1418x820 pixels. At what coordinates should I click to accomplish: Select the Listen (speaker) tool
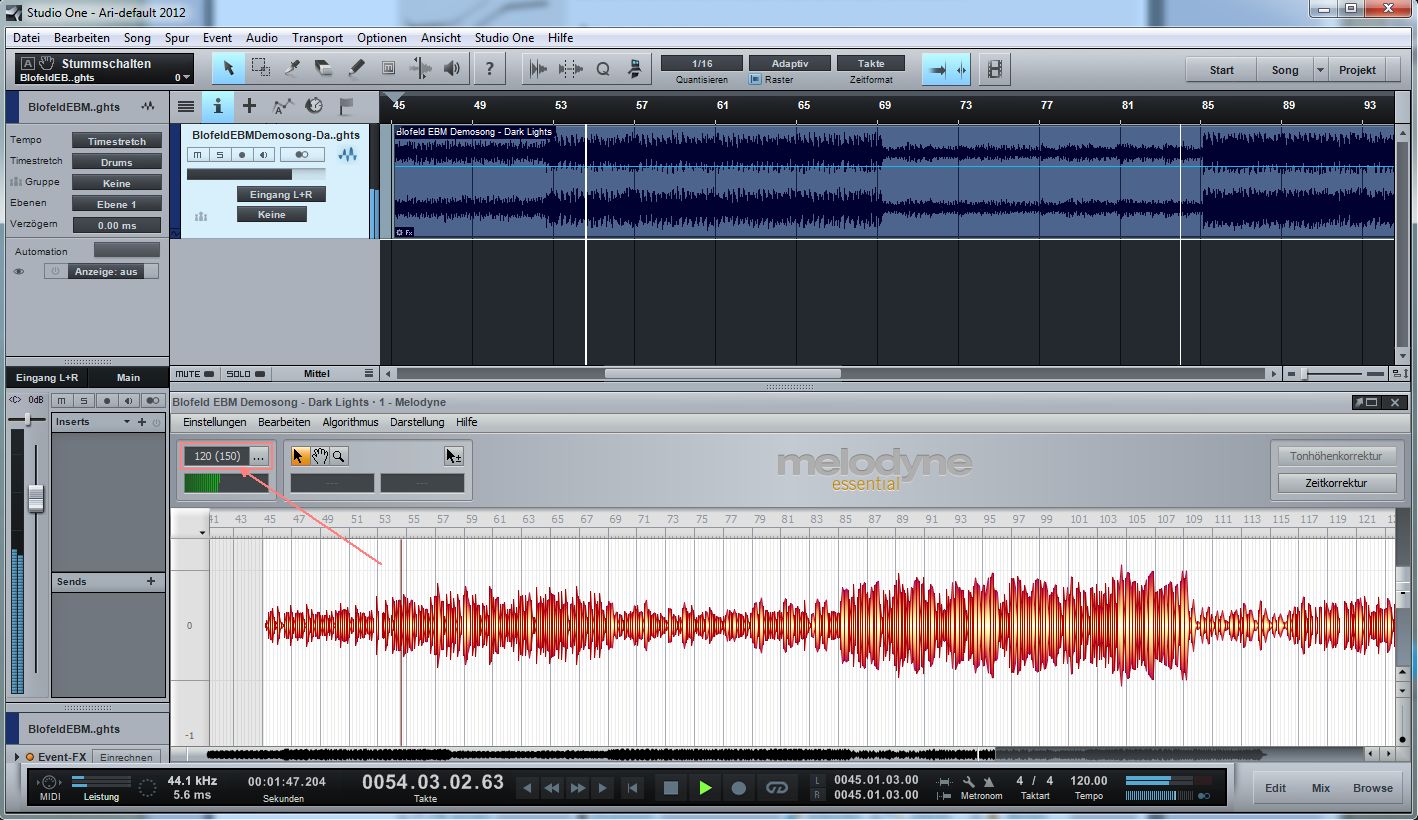[453, 69]
